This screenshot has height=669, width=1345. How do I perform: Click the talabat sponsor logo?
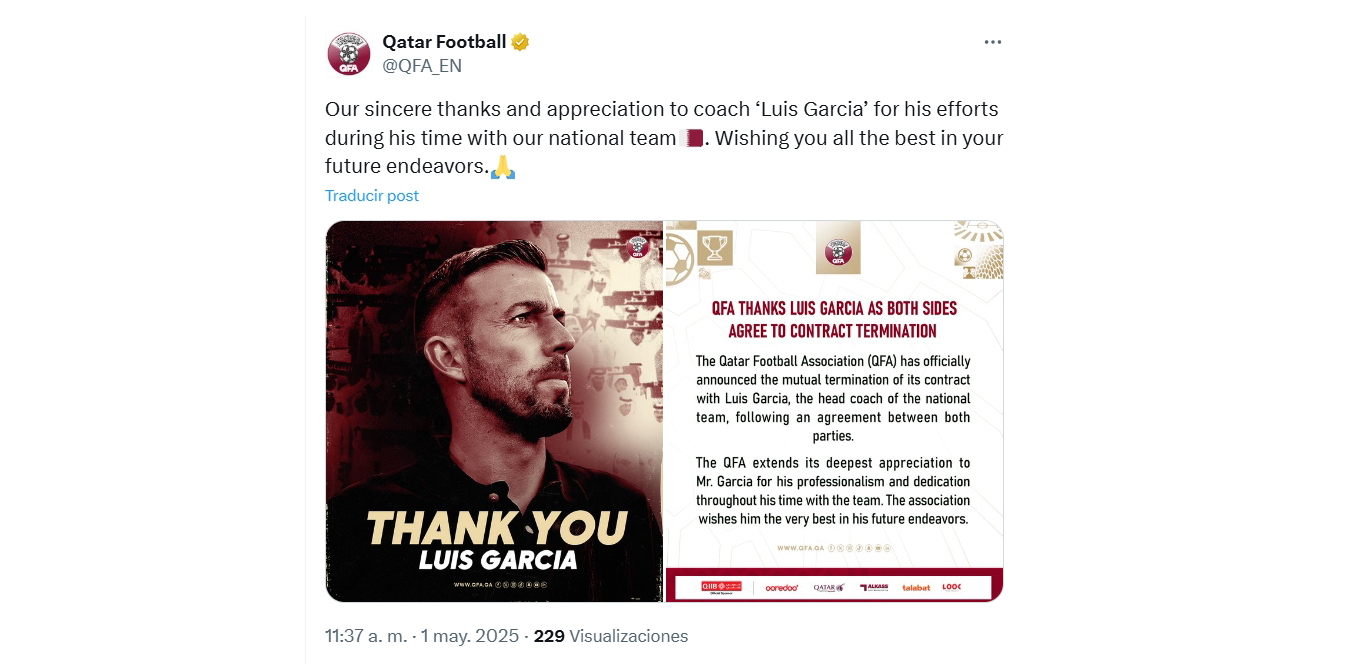915,588
